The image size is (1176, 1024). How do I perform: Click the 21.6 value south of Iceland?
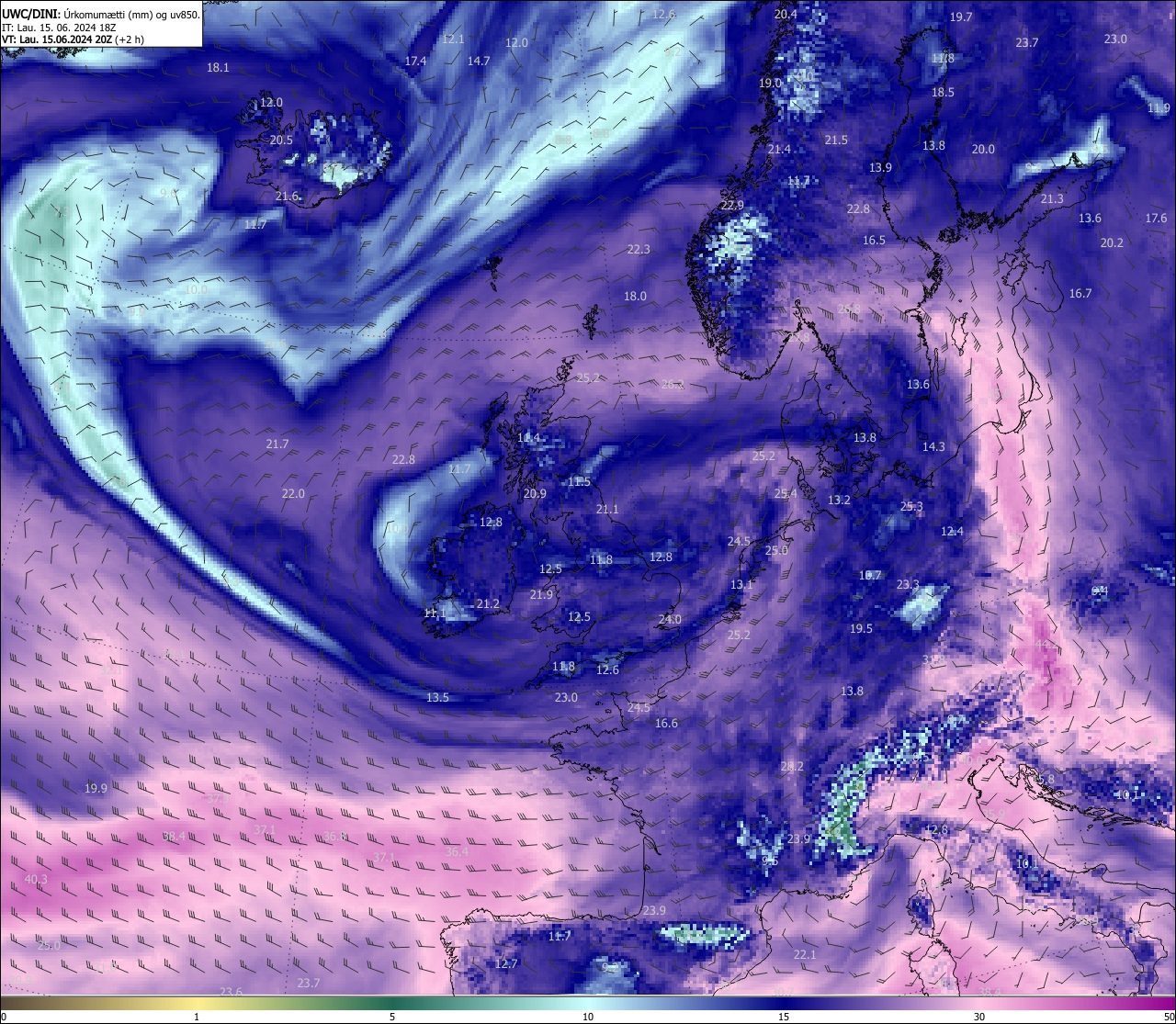click(288, 197)
